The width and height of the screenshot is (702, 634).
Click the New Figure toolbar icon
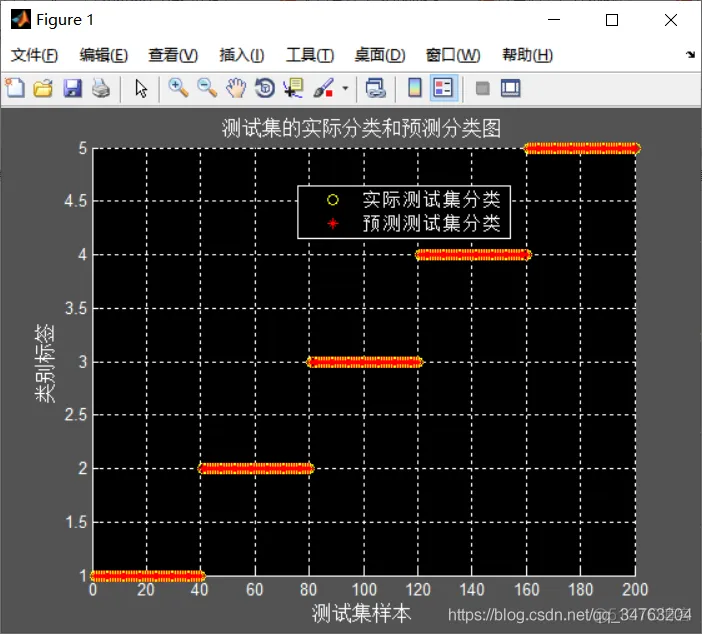(x=15, y=88)
